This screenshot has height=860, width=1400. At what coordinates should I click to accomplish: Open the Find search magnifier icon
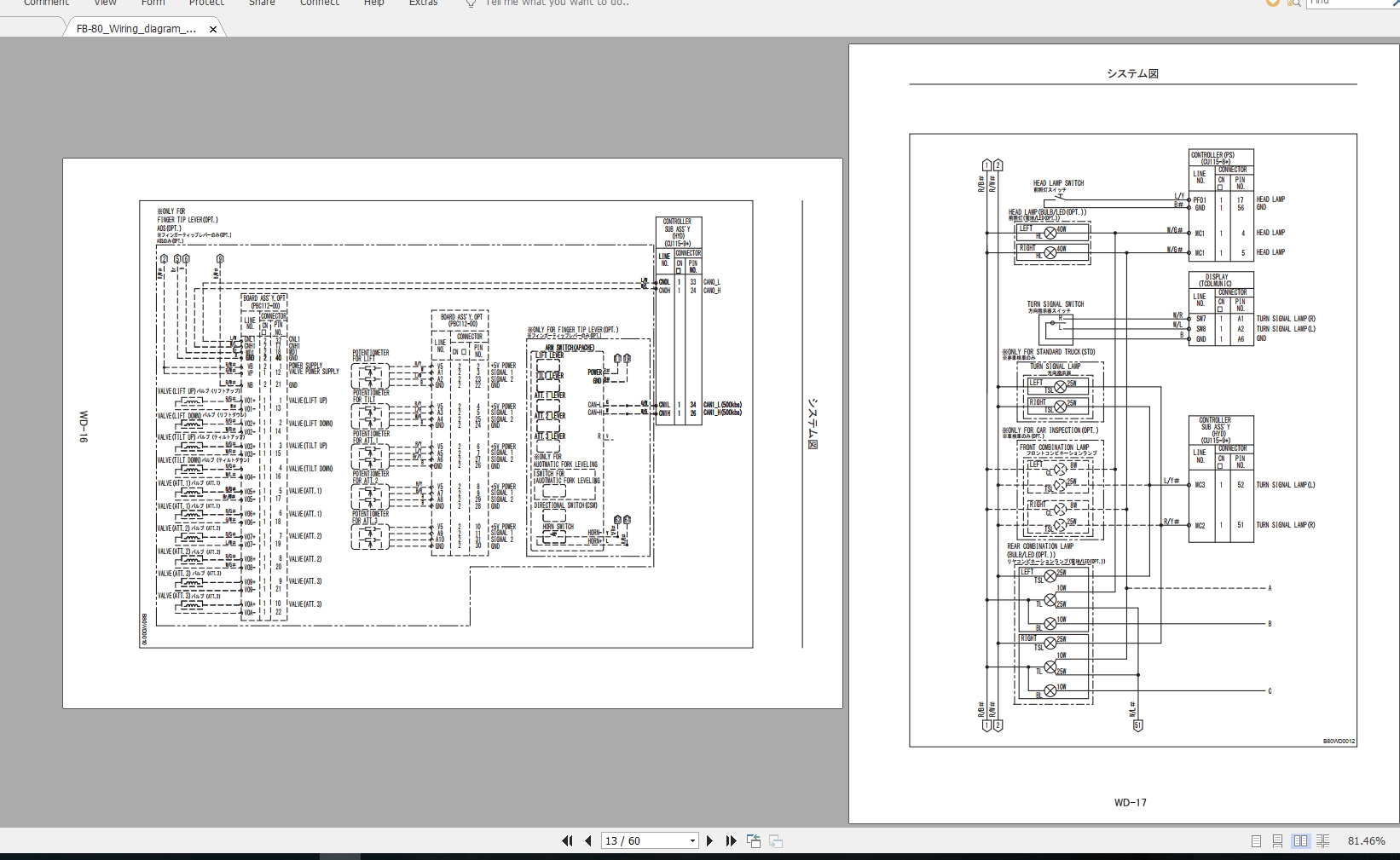click(1294, 4)
